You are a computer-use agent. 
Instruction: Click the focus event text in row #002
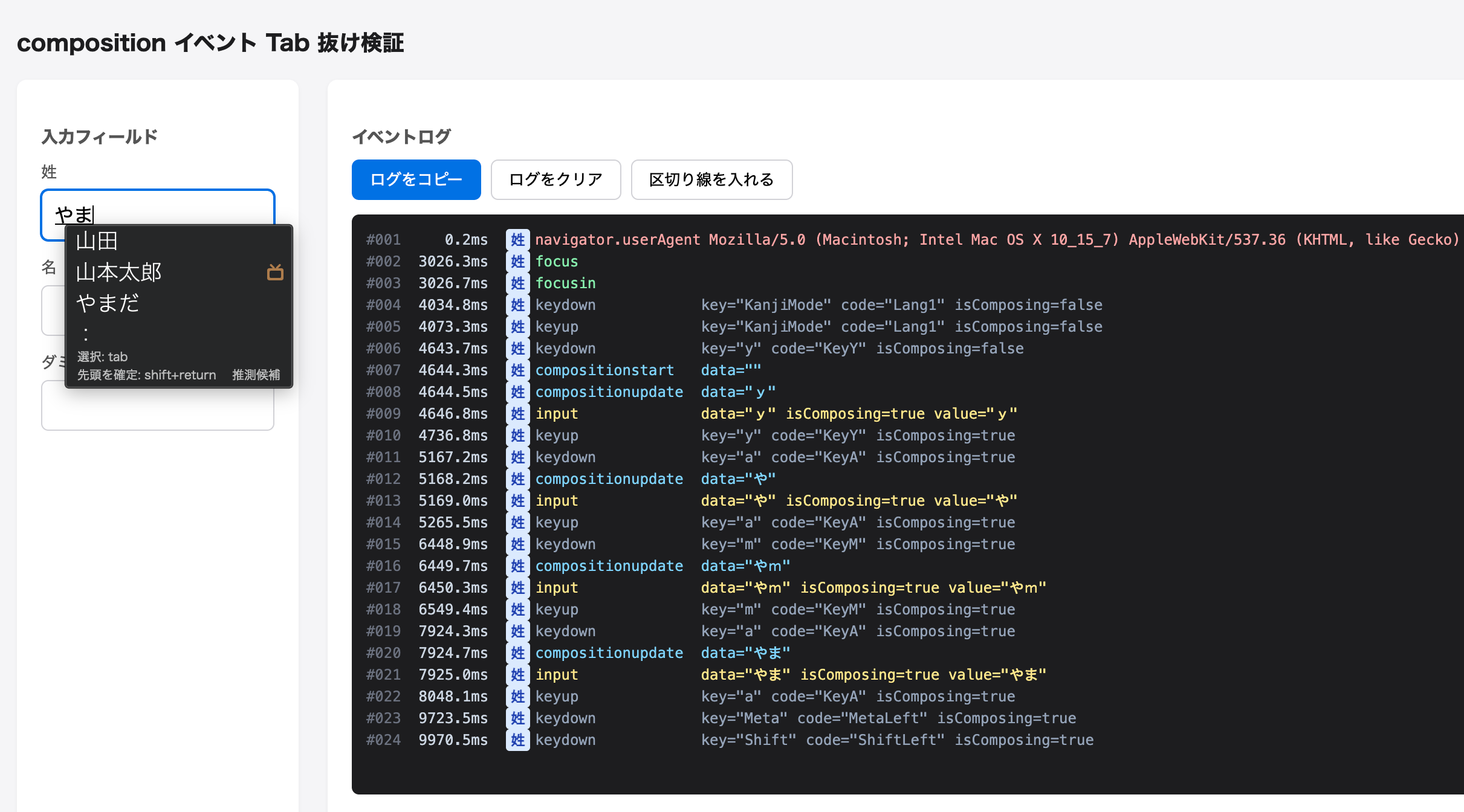coord(557,262)
